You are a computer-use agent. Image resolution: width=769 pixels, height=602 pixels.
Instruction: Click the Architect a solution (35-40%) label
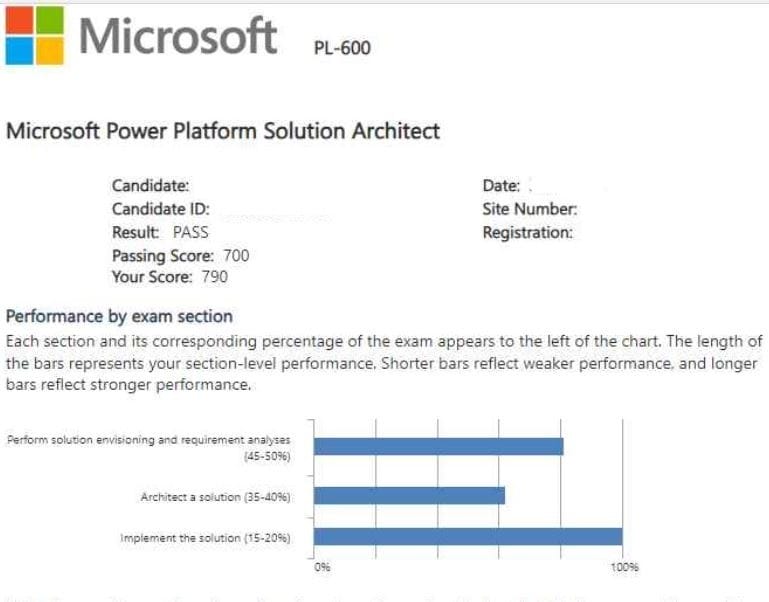click(215, 496)
